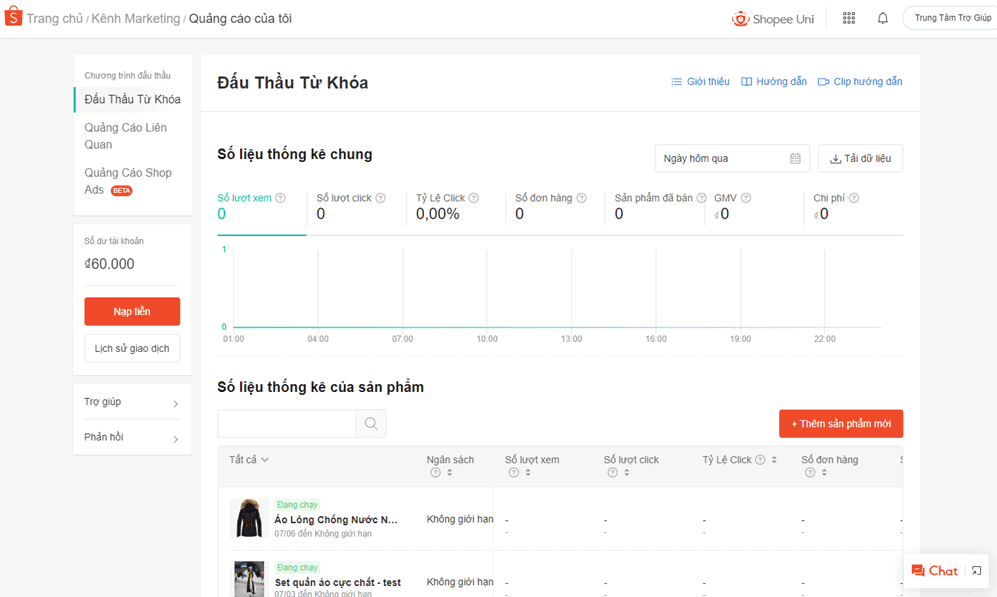
Task: Click the ₫60.000 account balance
Action: [x=109, y=264]
